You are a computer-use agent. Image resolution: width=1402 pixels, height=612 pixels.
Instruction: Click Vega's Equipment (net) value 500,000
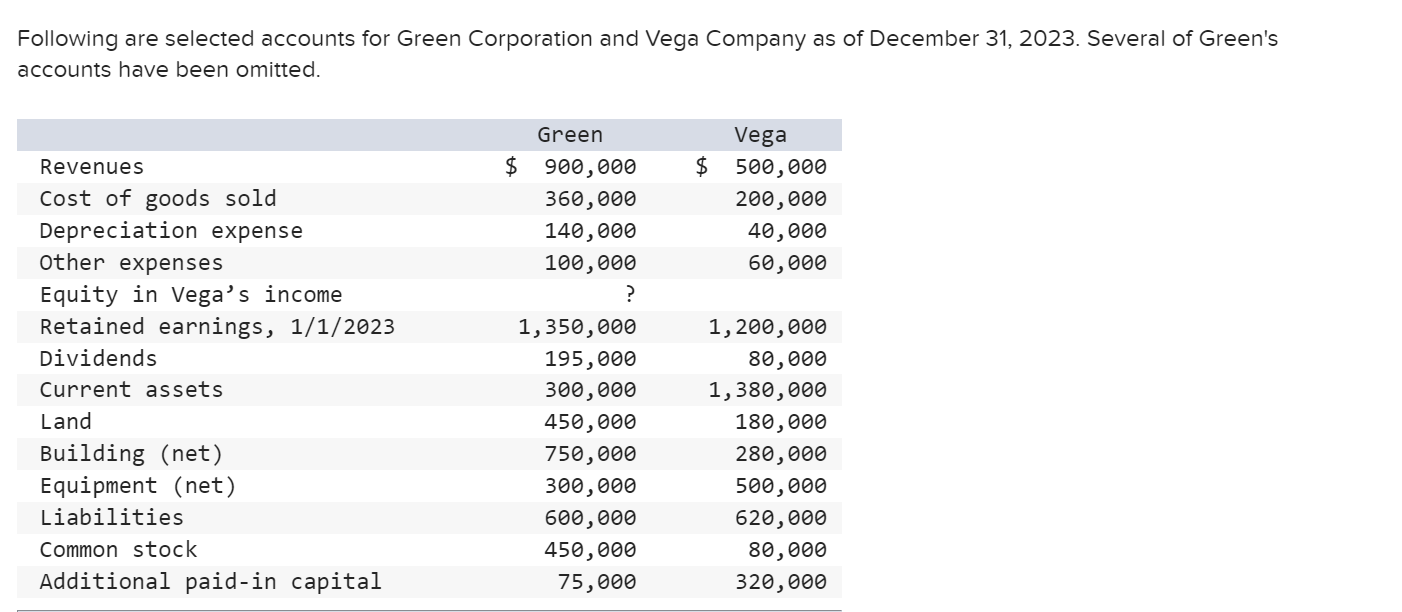[781, 486]
